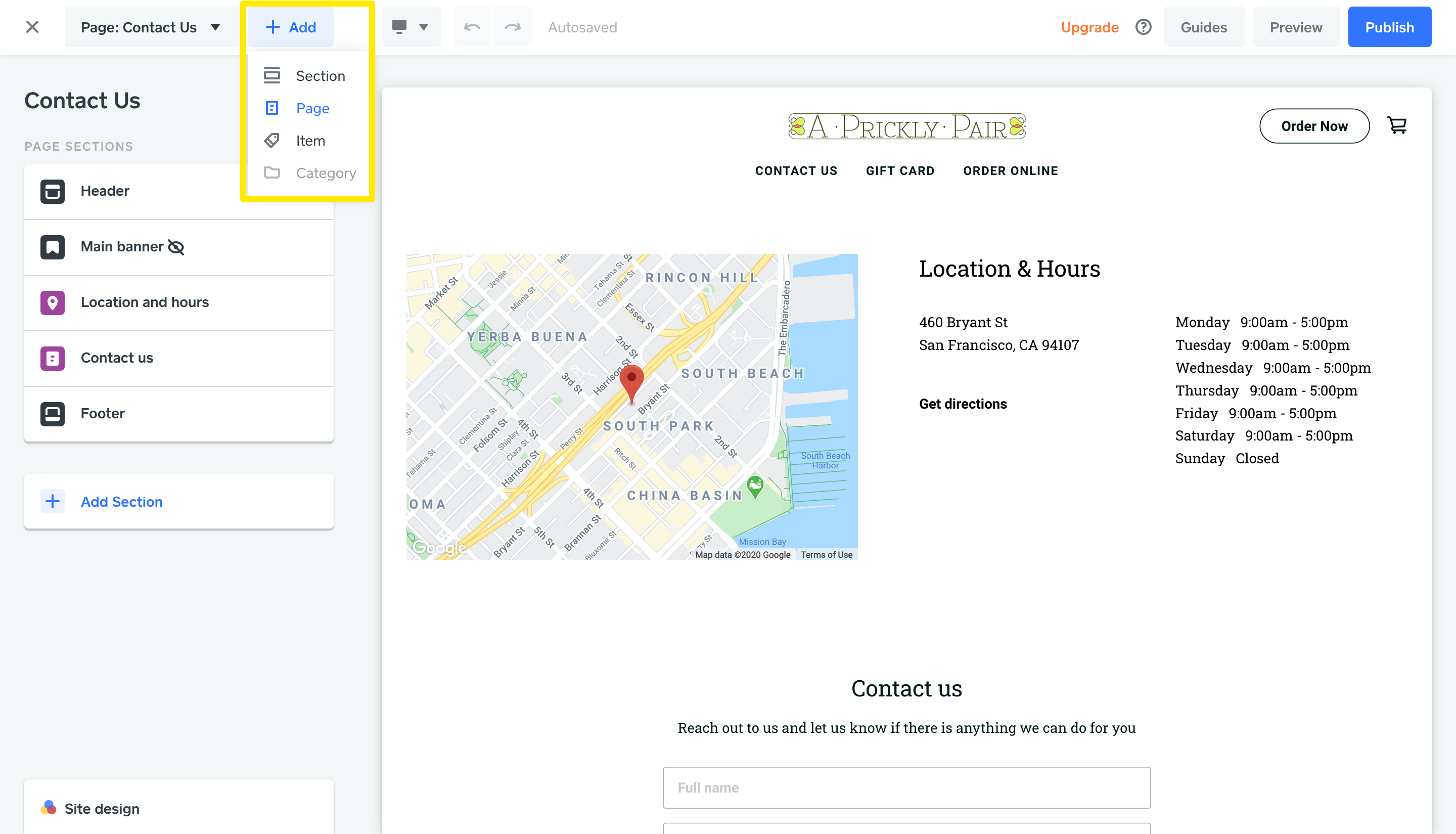Choose Section from the Add menu
This screenshot has width=1456, height=834.
[320, 76]
